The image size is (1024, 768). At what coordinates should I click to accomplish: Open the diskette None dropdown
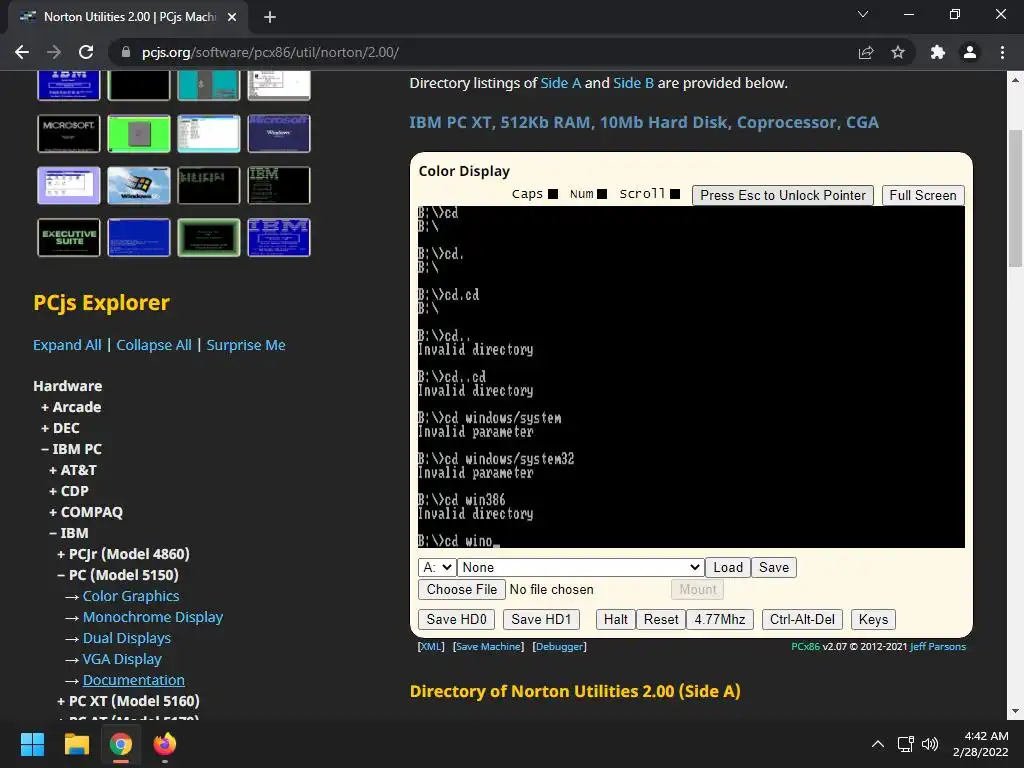tap(581, 568)
